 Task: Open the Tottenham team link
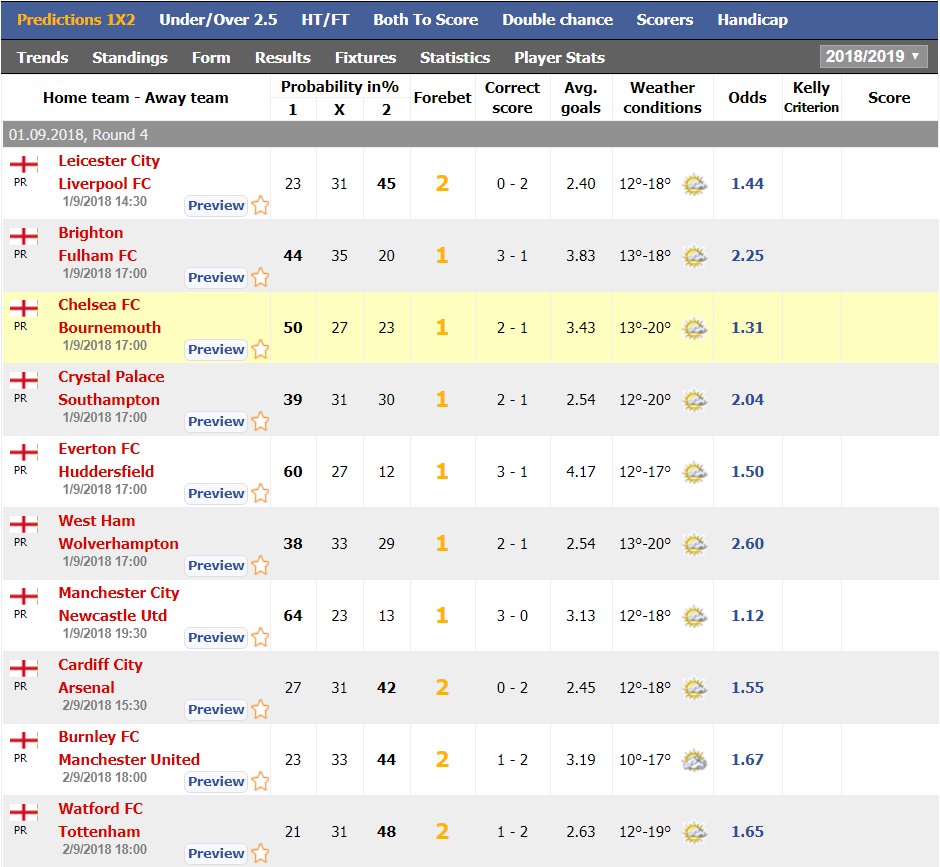pos(100,831)
